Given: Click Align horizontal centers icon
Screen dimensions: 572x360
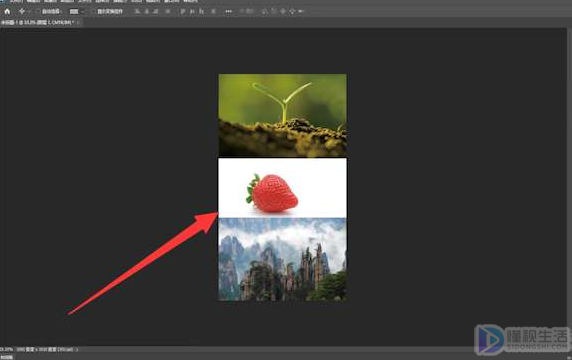Looking at the screenshot, I should [147, 11].
